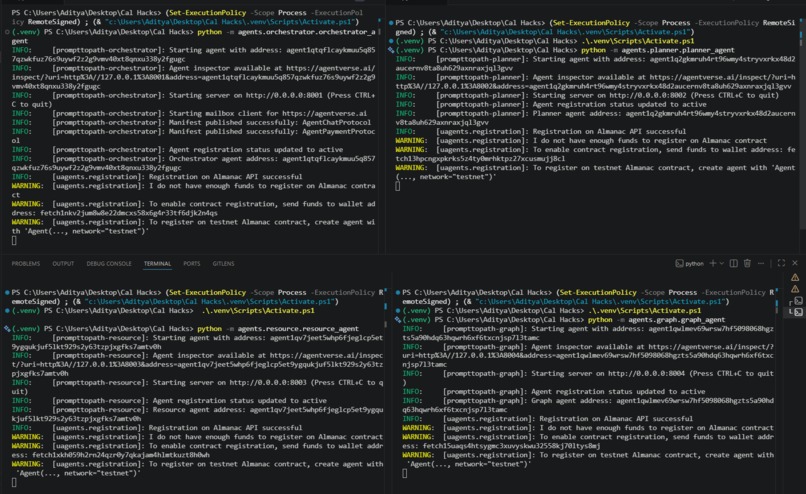Click command decoration beside agents.planner.planner_agent command

pyautogui.click(x=391, y=50)
